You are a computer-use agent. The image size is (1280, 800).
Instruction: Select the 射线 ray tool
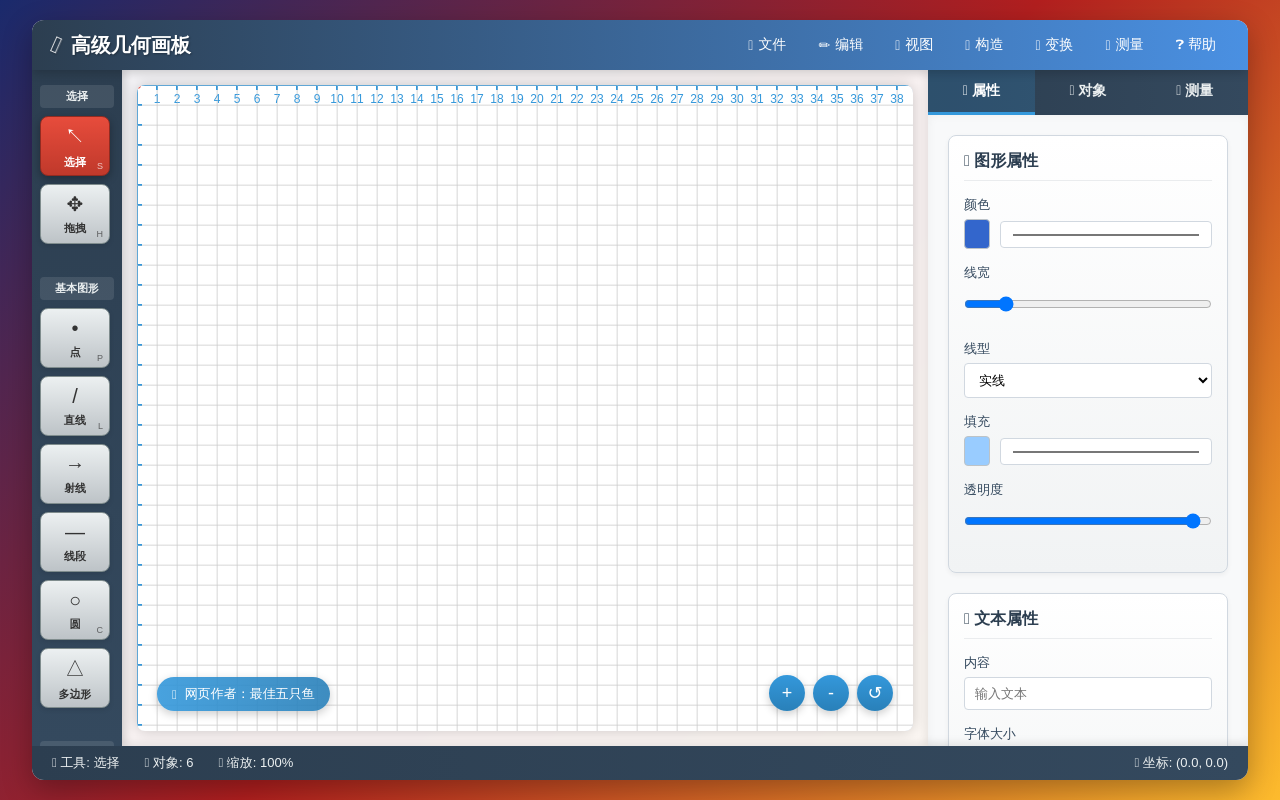(75, 474)
